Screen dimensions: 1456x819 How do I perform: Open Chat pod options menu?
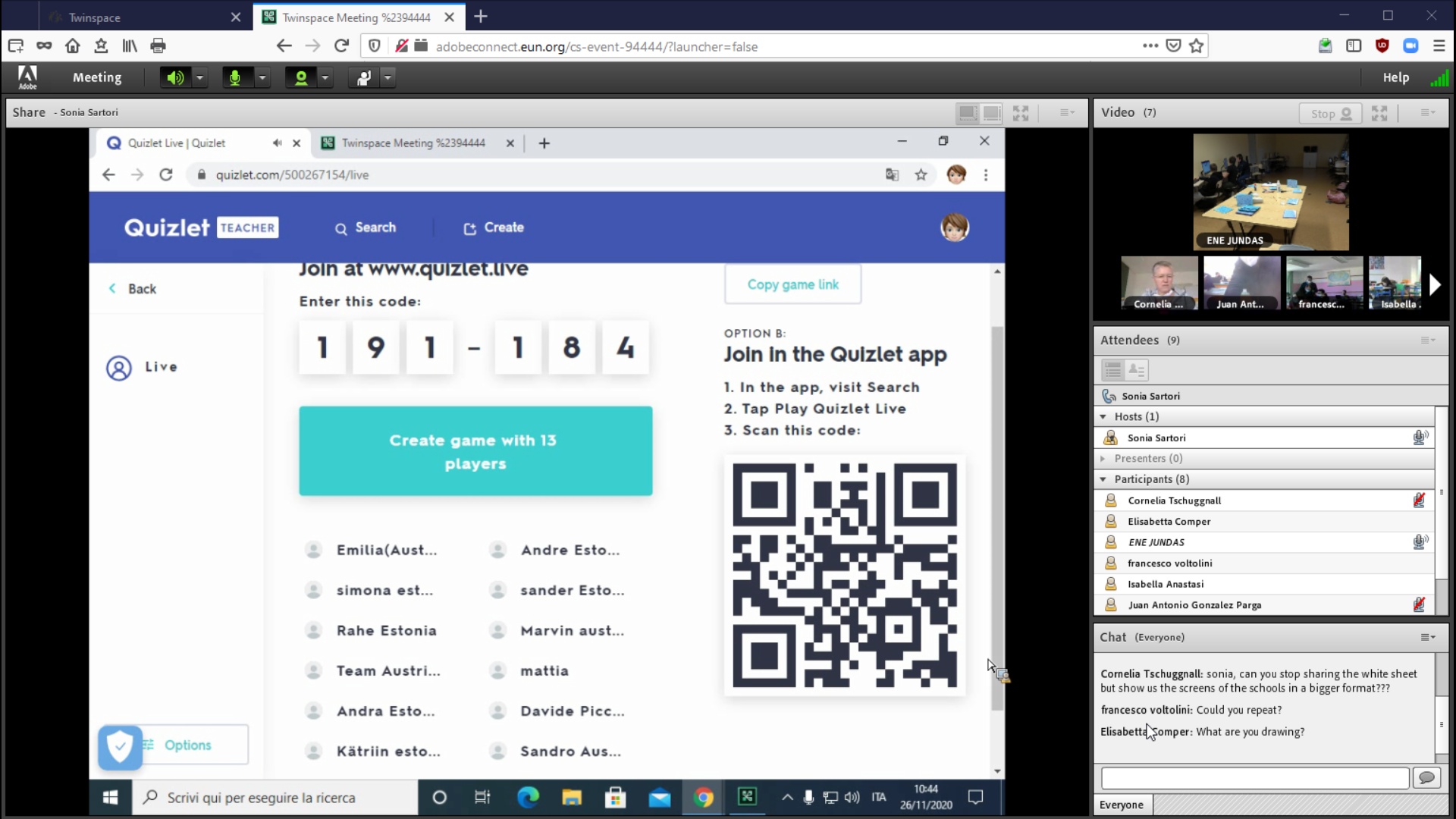(1427, 638)
